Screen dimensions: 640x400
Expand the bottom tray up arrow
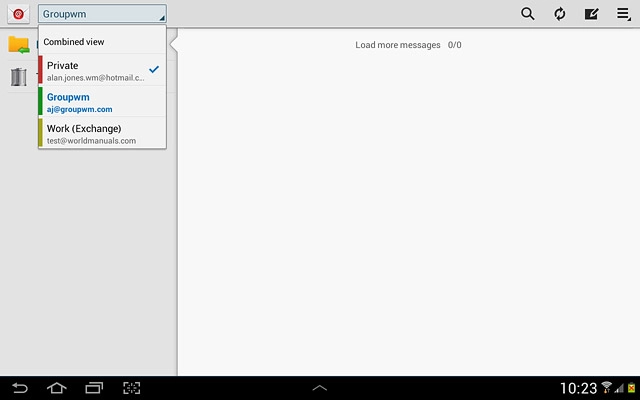pos(320,387)
